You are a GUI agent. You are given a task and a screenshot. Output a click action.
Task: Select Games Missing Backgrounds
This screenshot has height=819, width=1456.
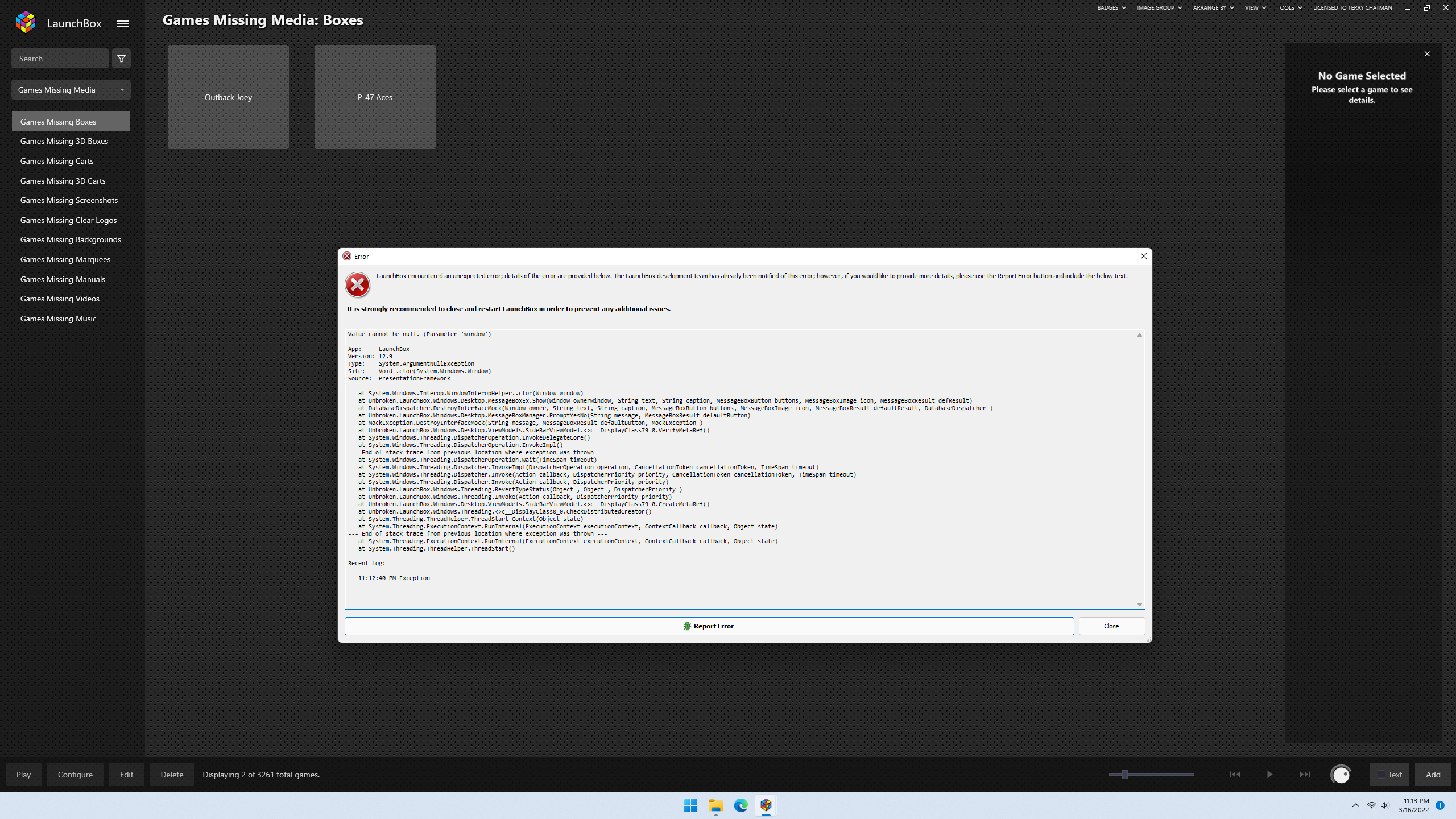[x=71, y=239]
